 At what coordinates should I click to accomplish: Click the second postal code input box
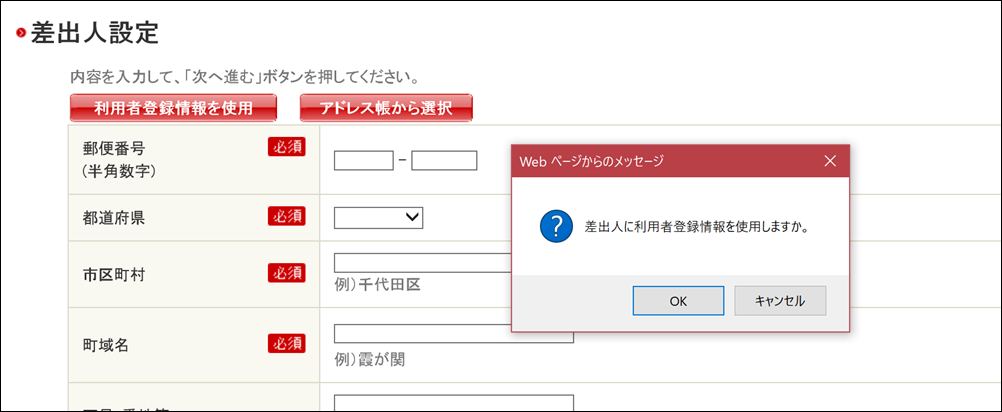click(444, 160)
